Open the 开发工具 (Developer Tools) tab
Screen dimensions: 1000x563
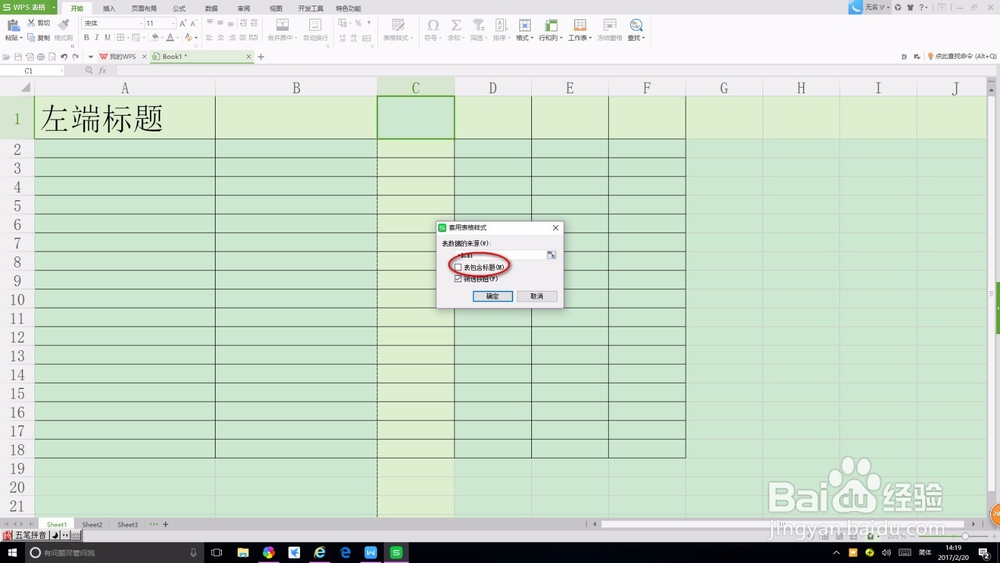311,8
